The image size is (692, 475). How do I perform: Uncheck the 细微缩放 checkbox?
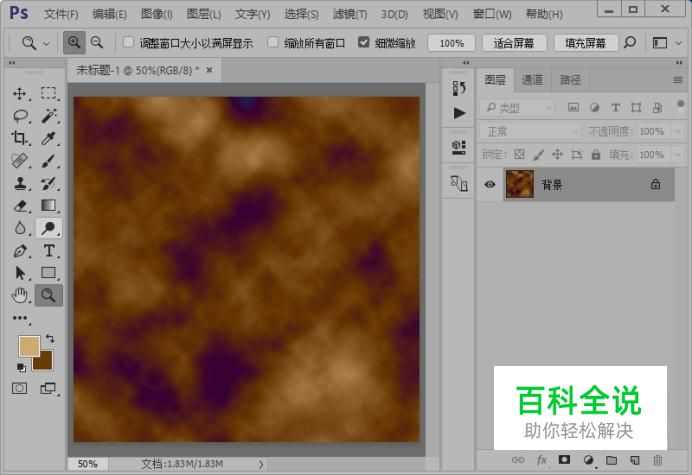point(364,42)
